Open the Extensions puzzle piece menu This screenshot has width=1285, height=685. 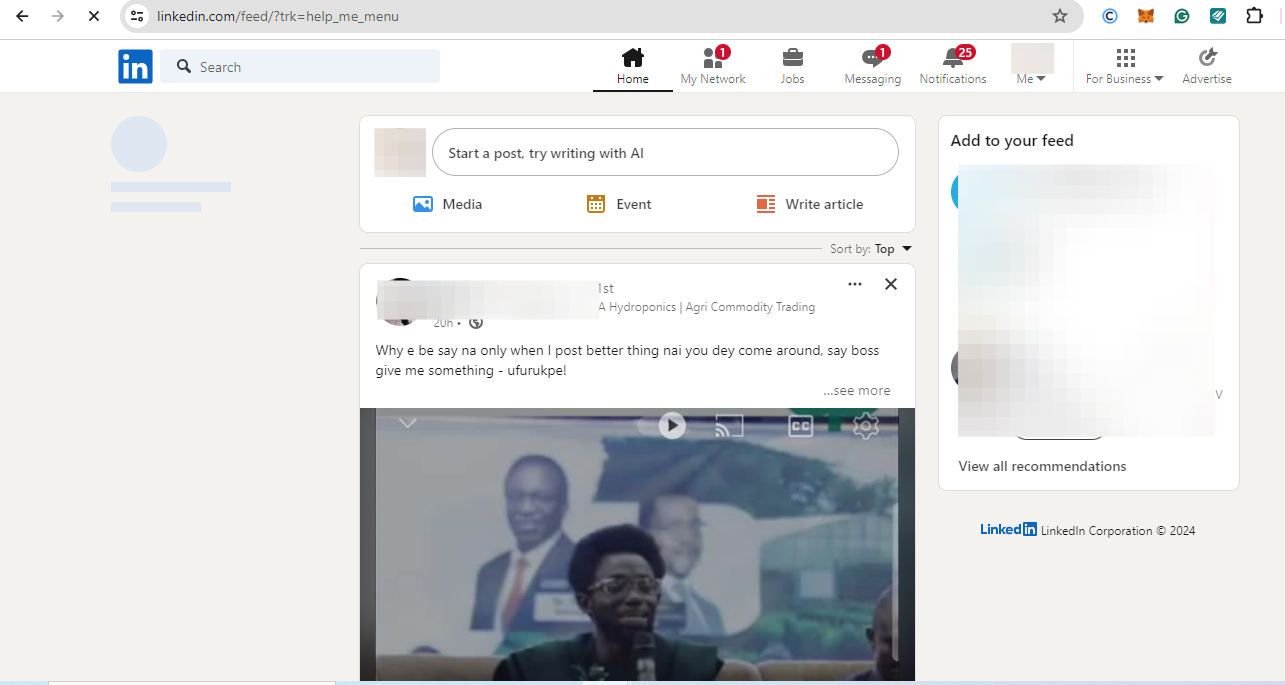coord(1254,16)
